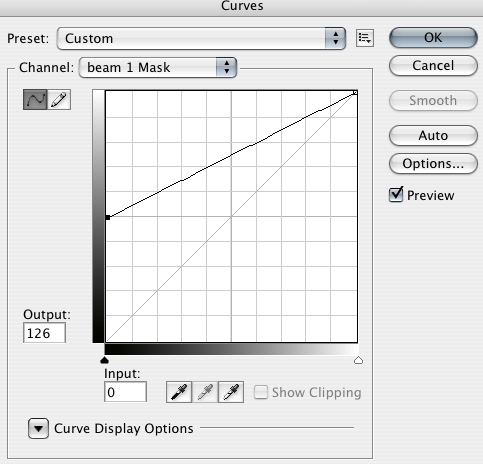Click the white input slider triangle
The height and width of the screenshot is (464, 483).
358,360
